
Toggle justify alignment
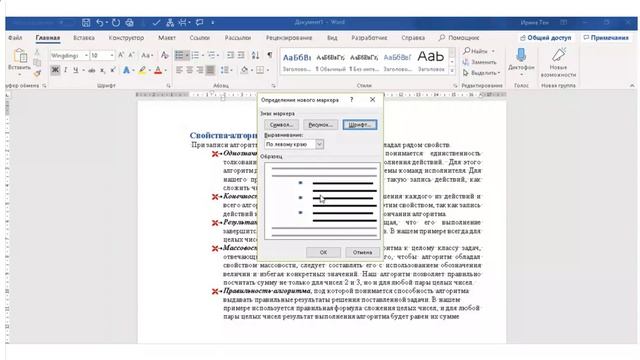(x=210, y=70)
